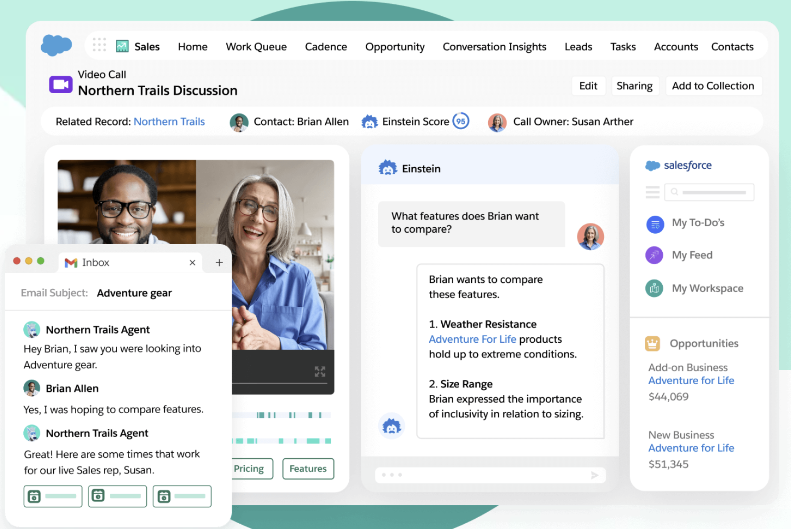Click the Inbox browser tab
Viewport: 791px width, 529px height.
130,262
